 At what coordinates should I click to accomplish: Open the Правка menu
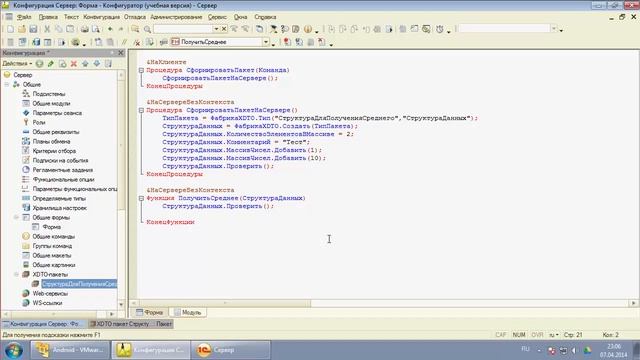click(48, 17)
